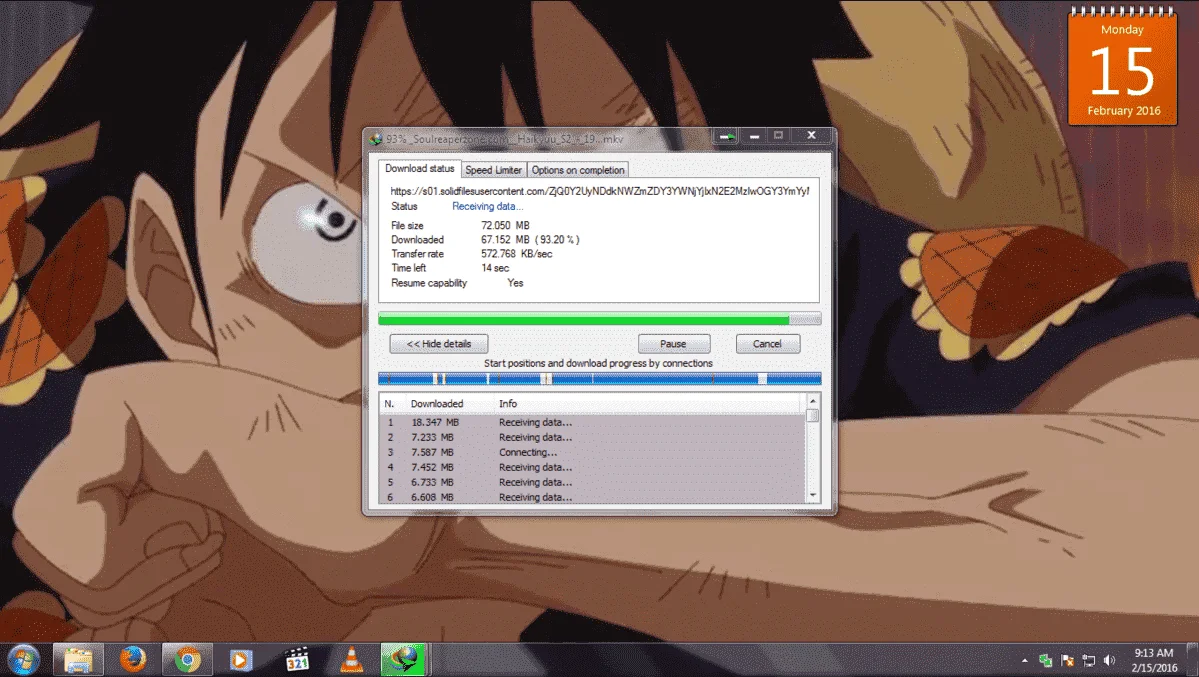Open the volume speaker tray icon
Screen dimensions: 1199x677
pyautogui.click(x=1110, y=660)
